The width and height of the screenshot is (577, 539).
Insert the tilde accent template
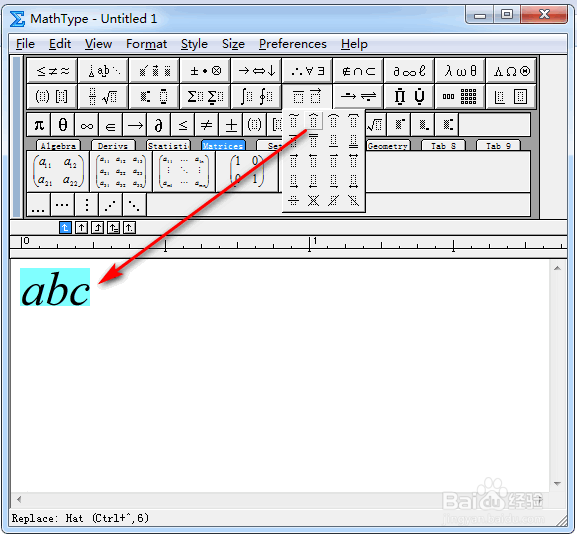click(294, 121)
